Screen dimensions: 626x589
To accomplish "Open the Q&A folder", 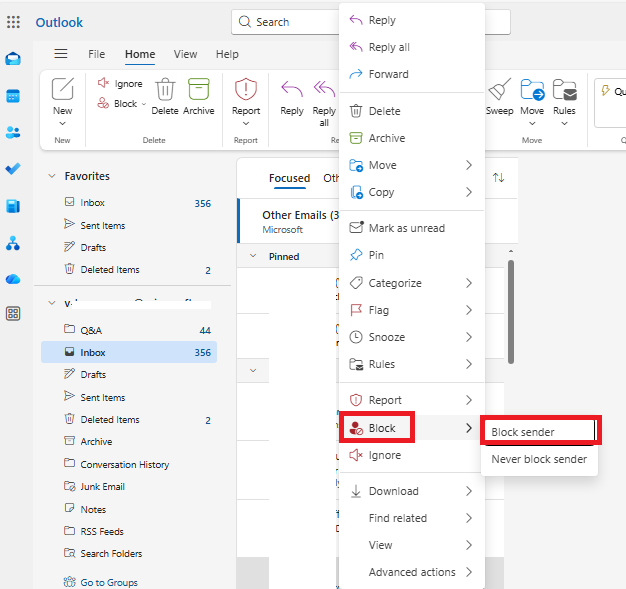I will pos(129,330).
